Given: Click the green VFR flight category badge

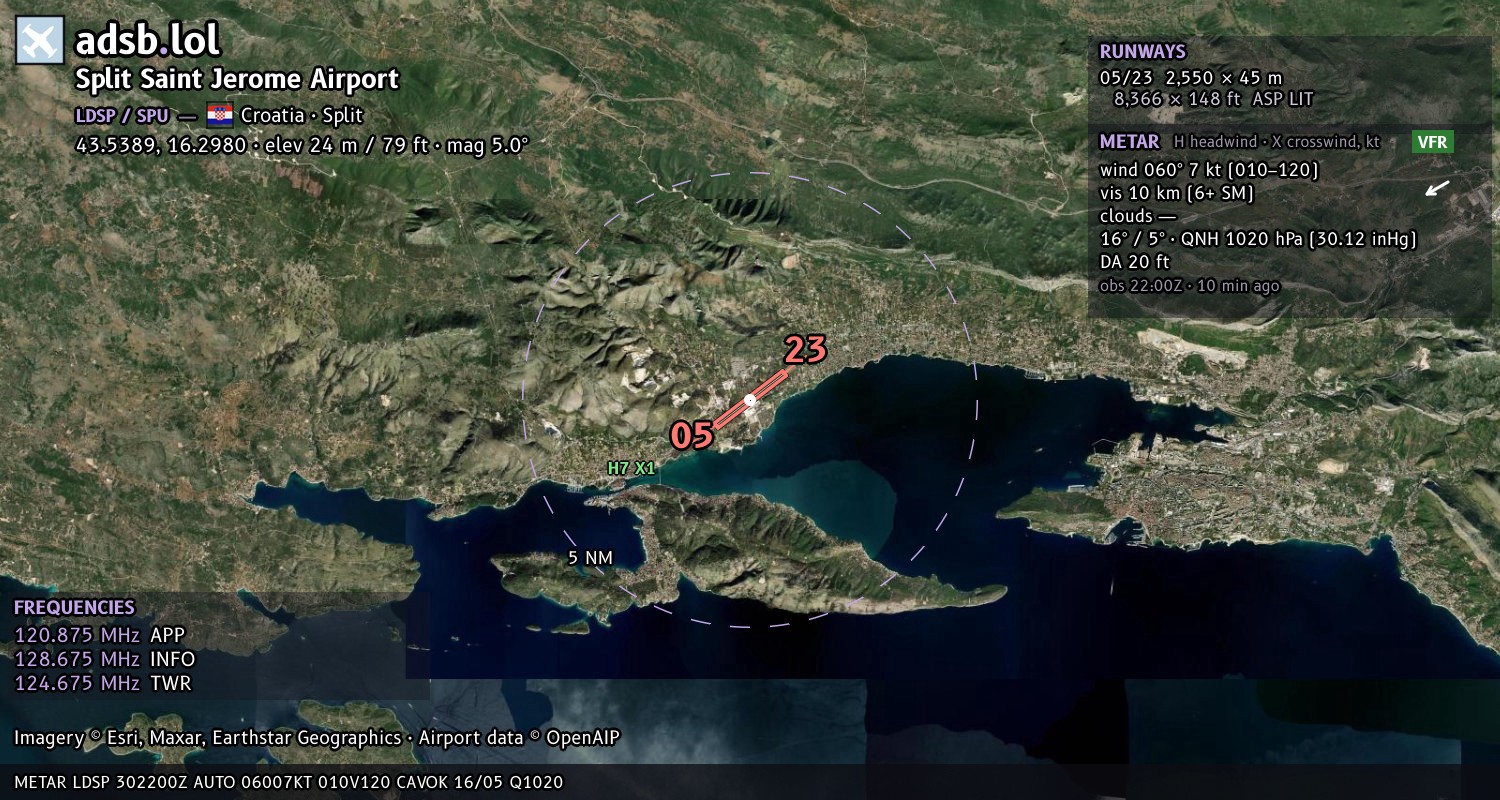Looking at the screenshot, I should tap(1433, 142).
